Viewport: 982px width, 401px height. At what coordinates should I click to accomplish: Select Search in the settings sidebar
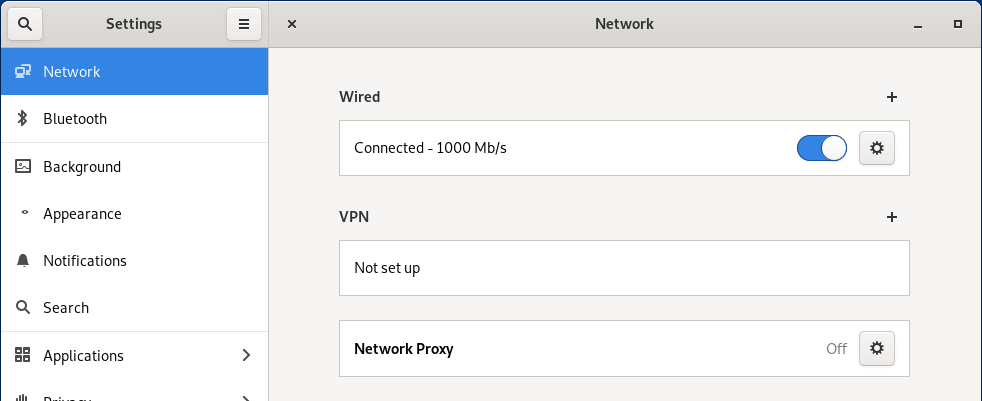click(66, 308)
